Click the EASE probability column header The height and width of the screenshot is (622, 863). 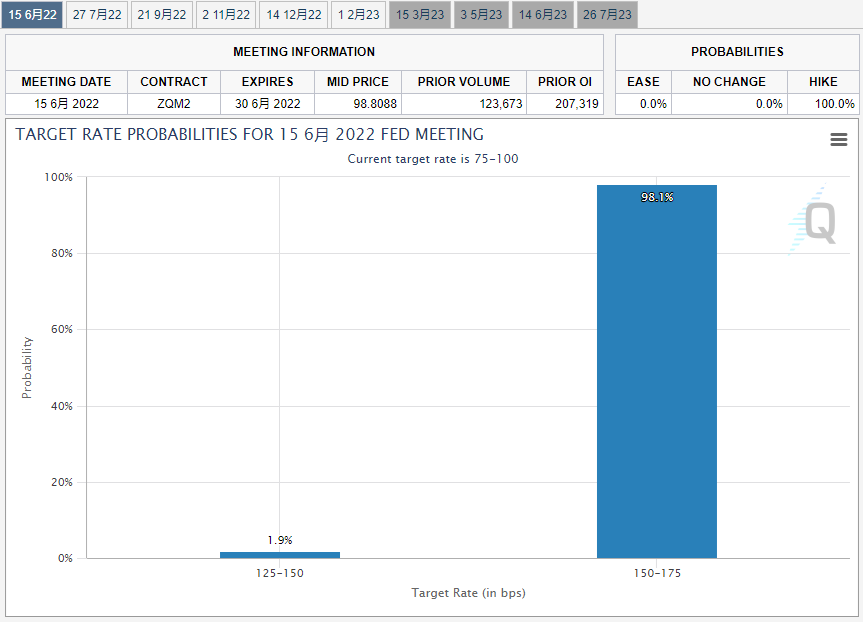[x=643, y=82]
